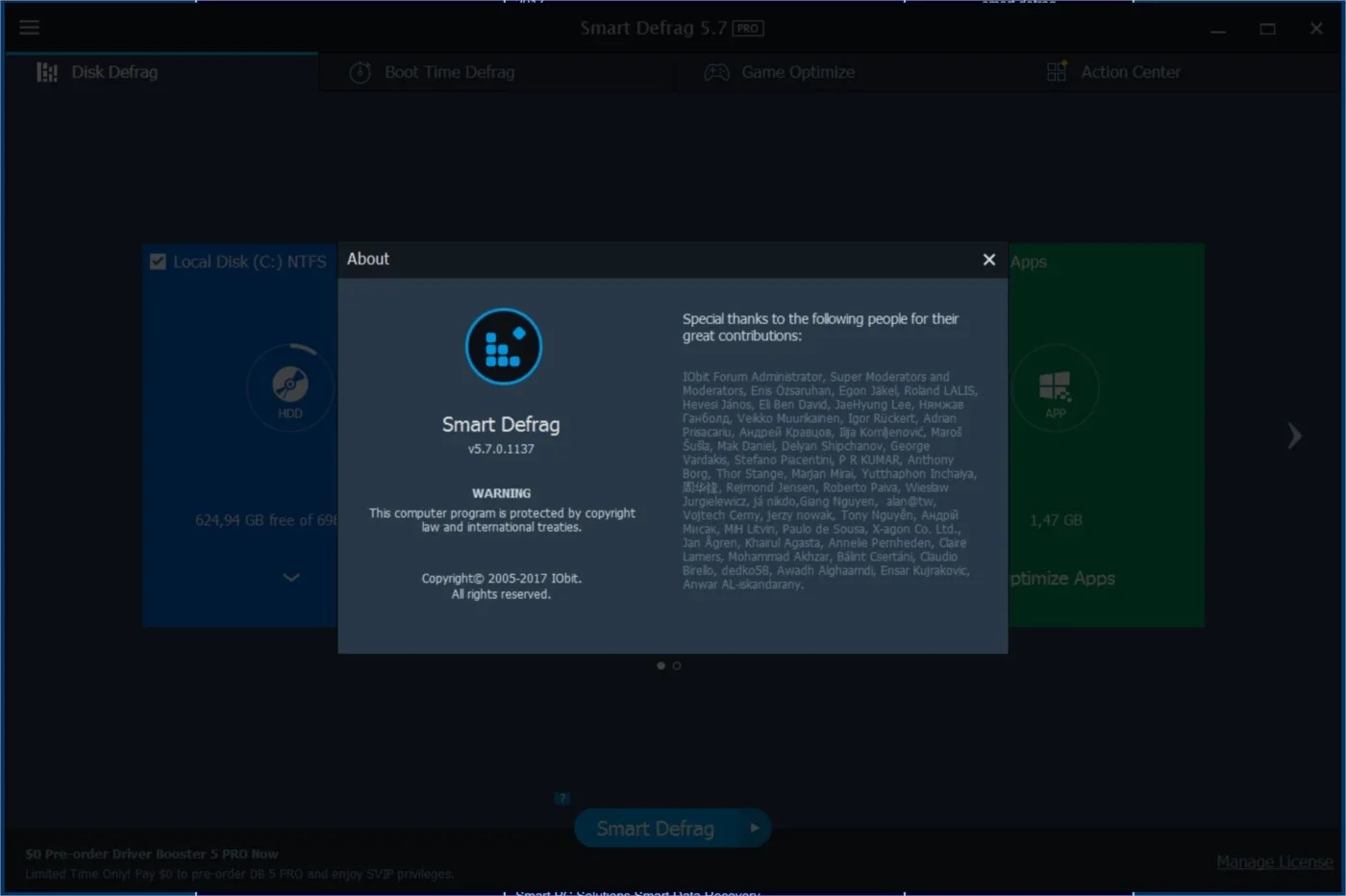Click the Smart Defrag start button

tap(656, 829)
